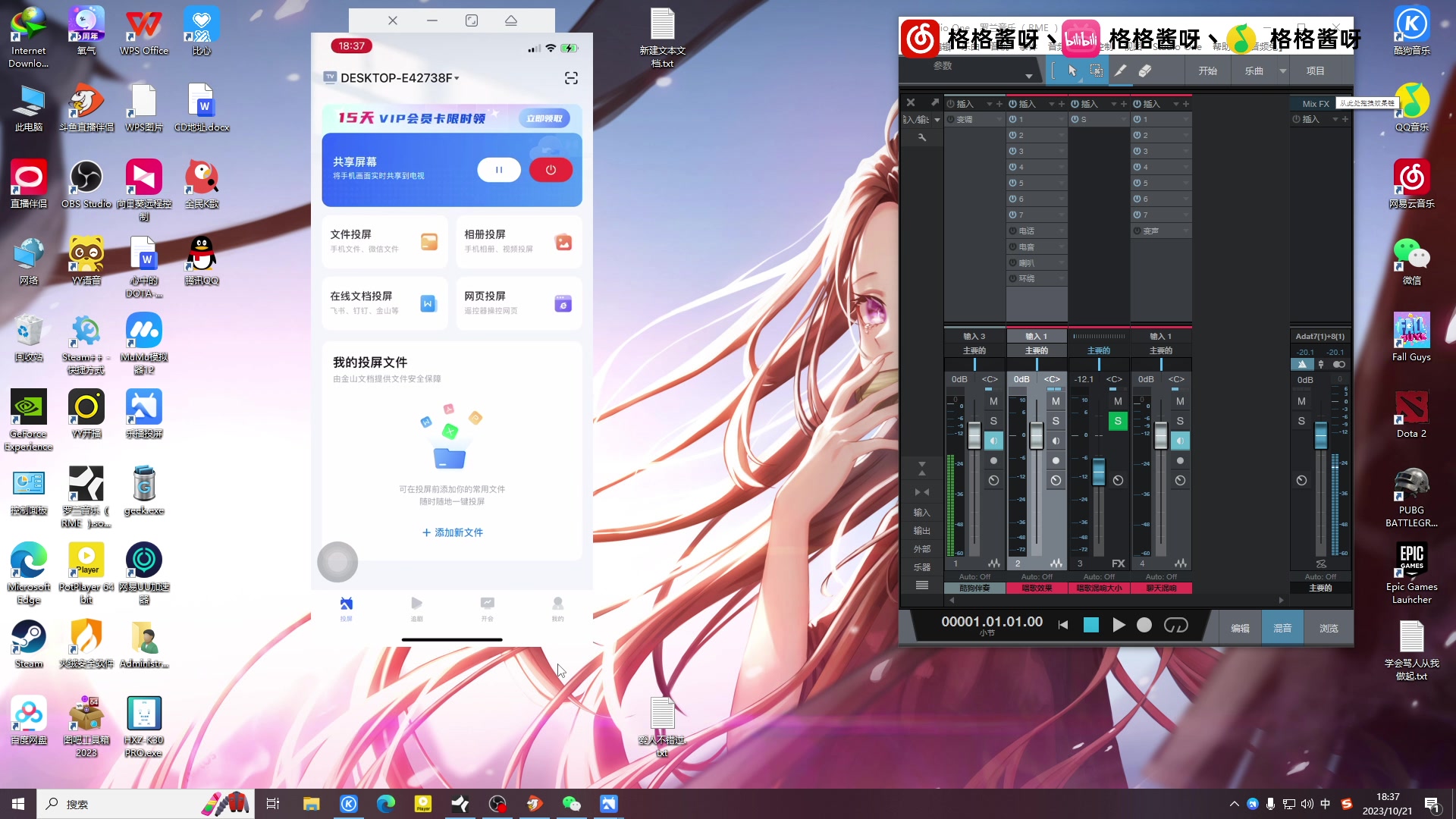Click narrow channels icon in mixer sidebar
This screenshot has width=1456, height=819.
point(922,492)
